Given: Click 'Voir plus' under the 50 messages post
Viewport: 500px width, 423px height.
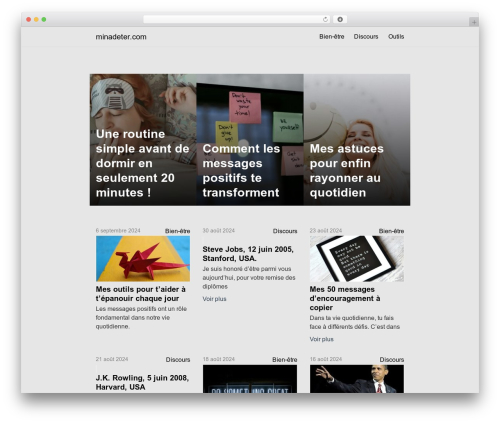Looking at the screenshot, I should [321, 339].
